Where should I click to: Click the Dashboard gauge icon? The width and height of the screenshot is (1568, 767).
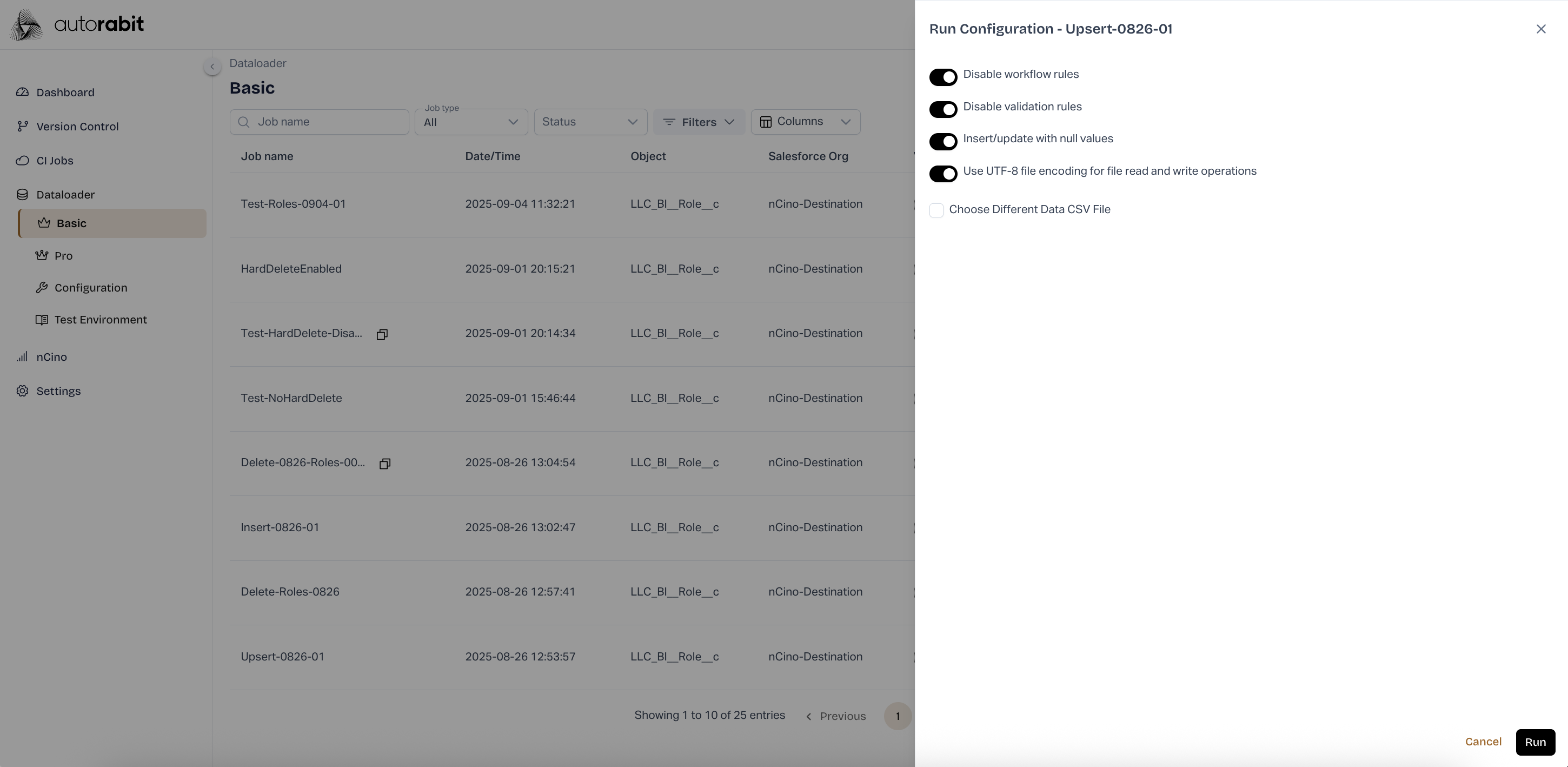(23, 92)
